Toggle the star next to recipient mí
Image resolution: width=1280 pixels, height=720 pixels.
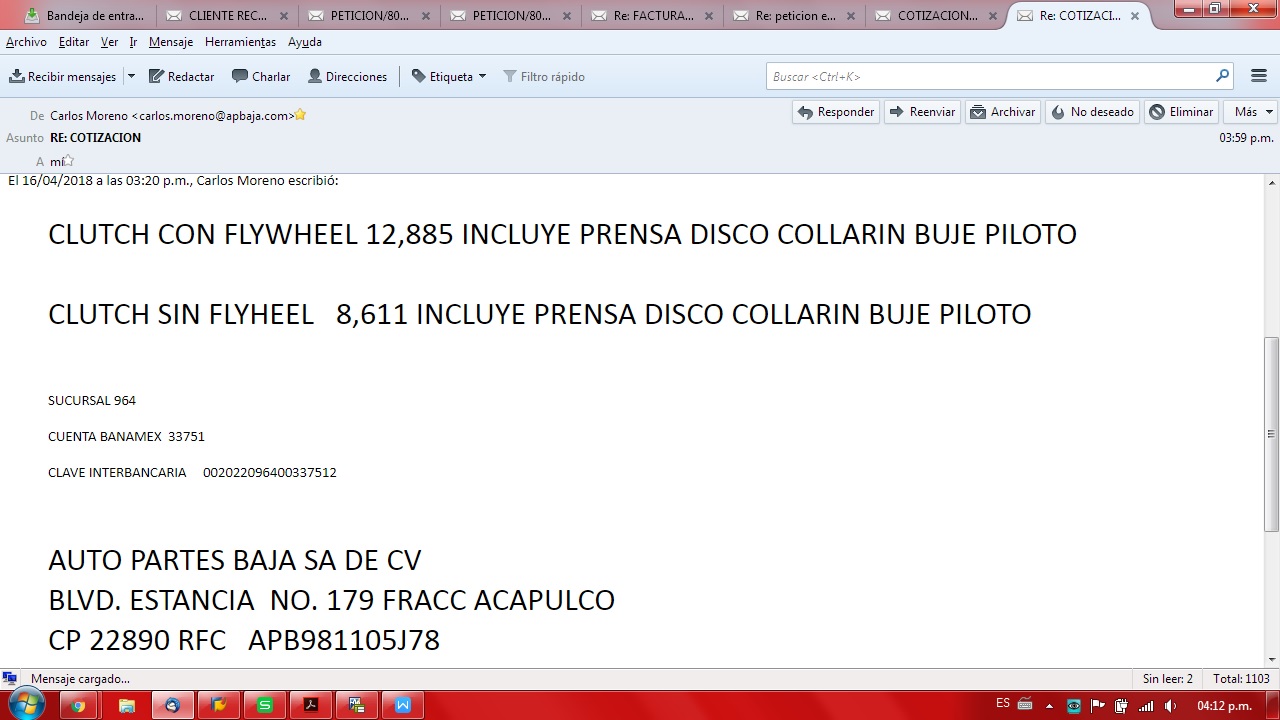pos(68,160)
